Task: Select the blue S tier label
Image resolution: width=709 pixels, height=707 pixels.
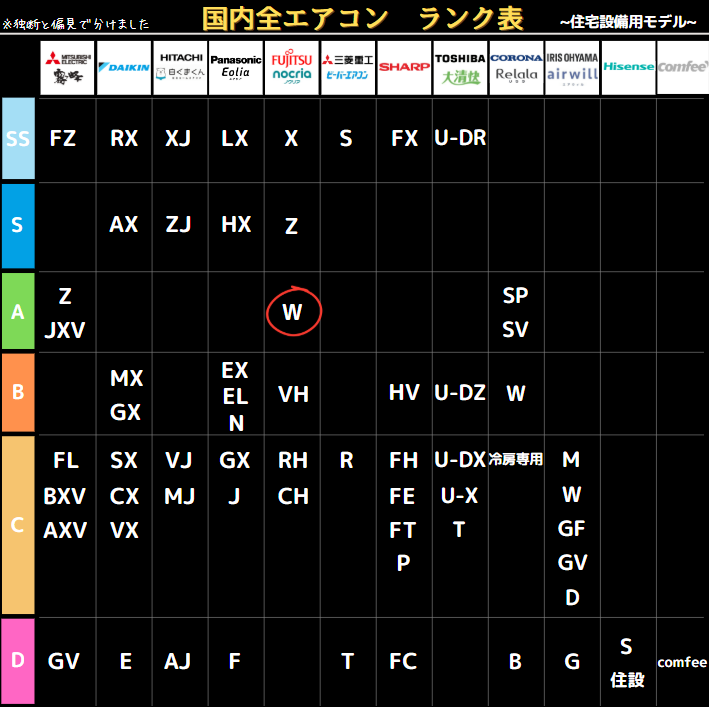Action: (x=18, y=226)
